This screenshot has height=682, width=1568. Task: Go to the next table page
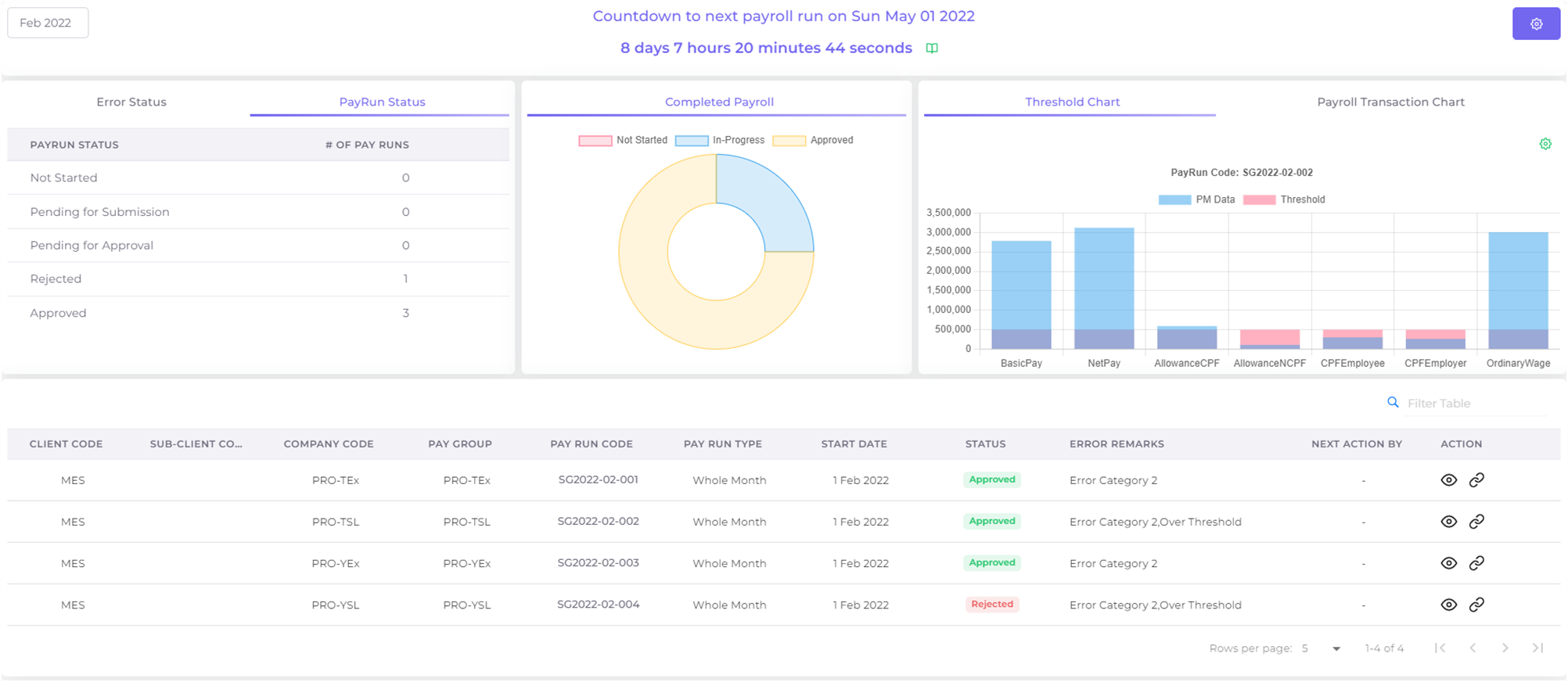[1505, 648]
